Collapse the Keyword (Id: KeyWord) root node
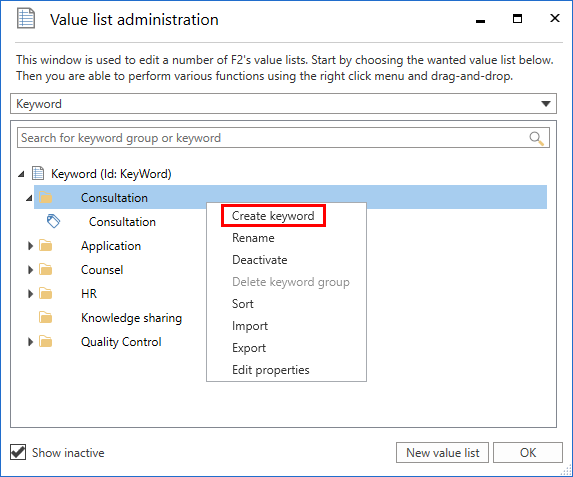 tap(21, 174)
